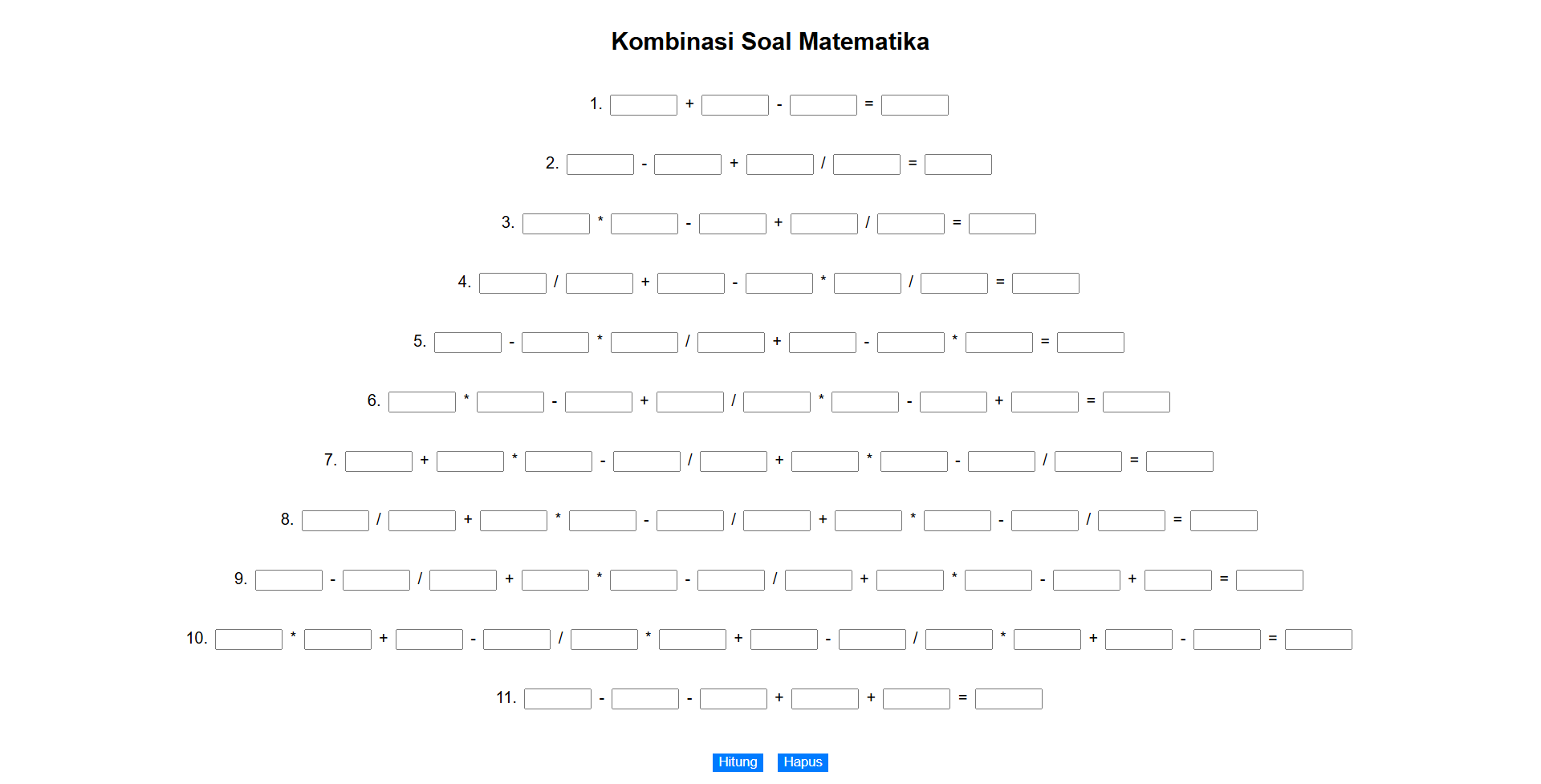This screenshot has height=784, width=1541.
Task: Select the first input in problem 9
Action: coord(289,580)
